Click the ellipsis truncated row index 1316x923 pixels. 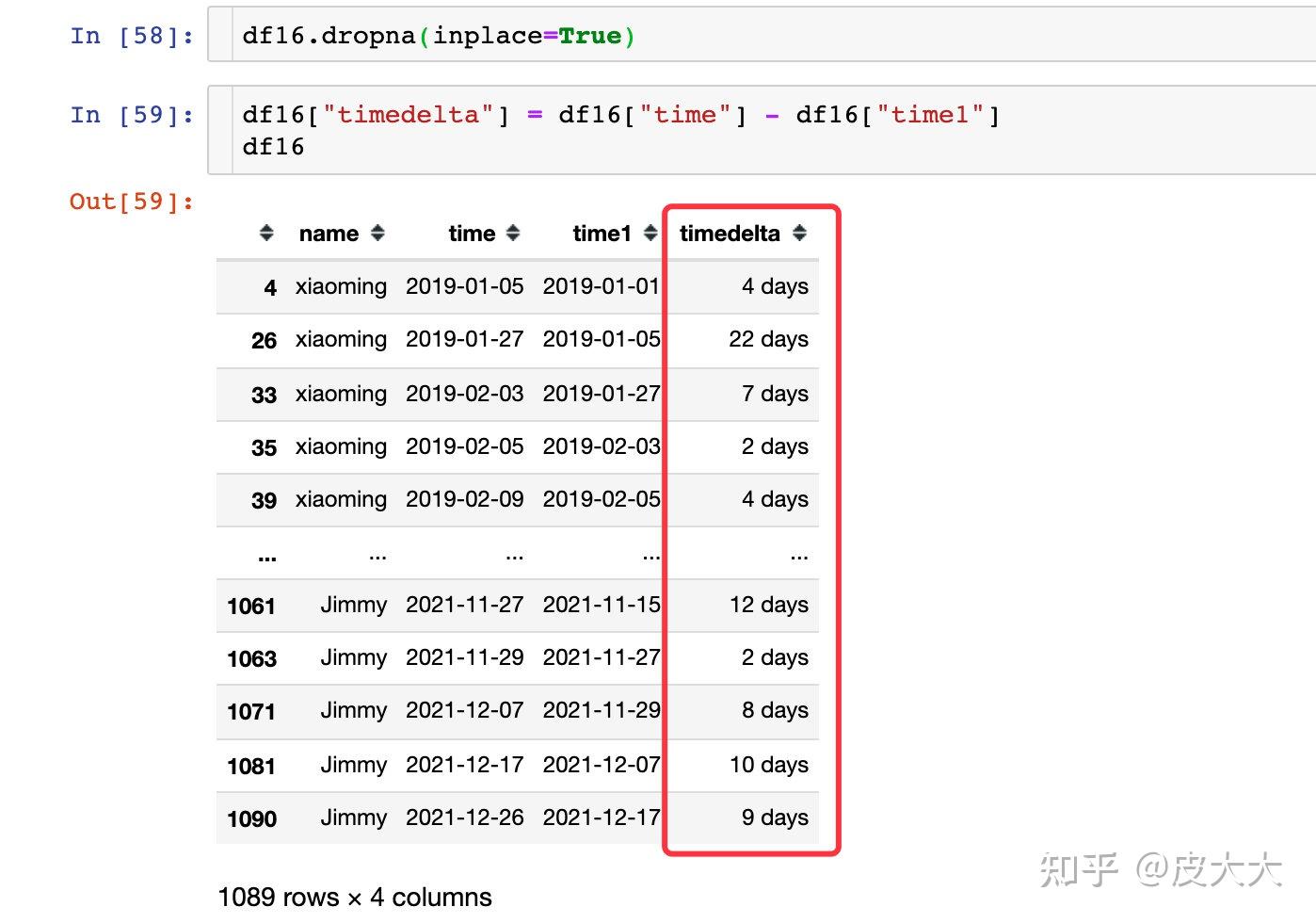pyautogui.click(x=267, y=557)
